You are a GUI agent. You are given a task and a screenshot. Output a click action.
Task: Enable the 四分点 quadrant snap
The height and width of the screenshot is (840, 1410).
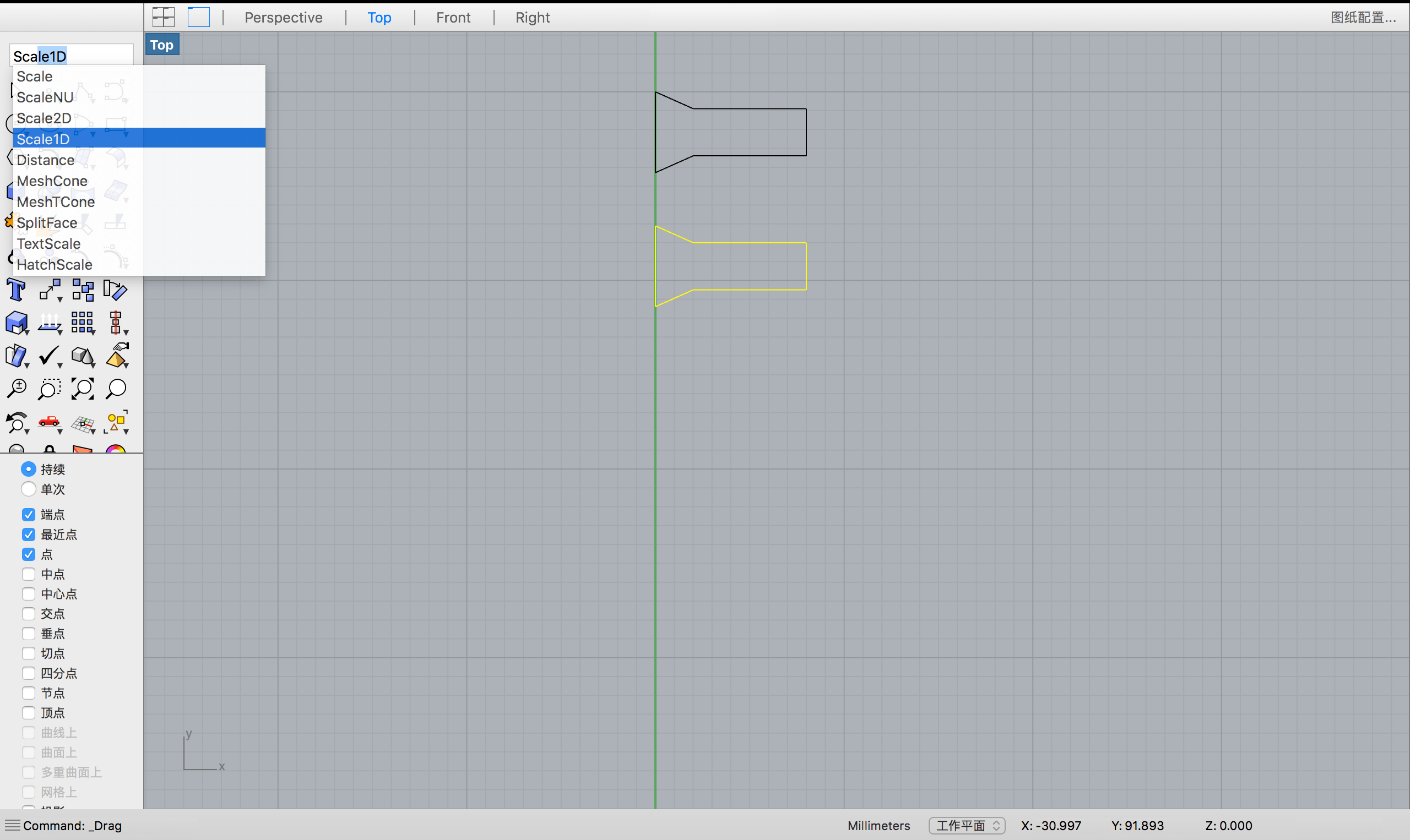tap(28, 673)
